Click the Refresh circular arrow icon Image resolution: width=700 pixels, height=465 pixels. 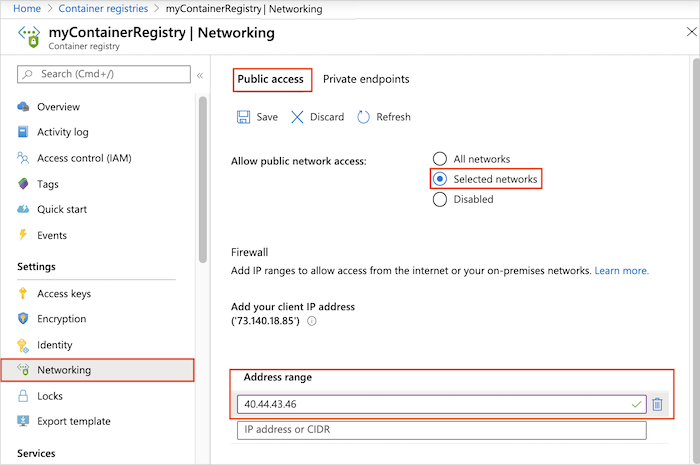click(364, 117)
